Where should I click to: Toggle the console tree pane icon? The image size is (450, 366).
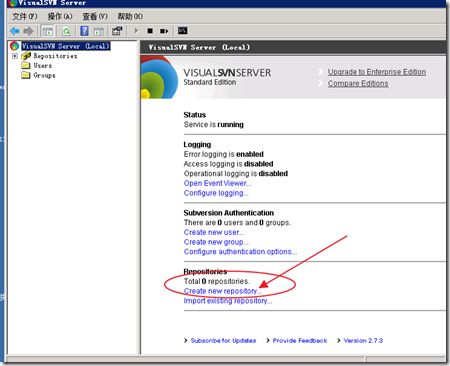point(48,31)
